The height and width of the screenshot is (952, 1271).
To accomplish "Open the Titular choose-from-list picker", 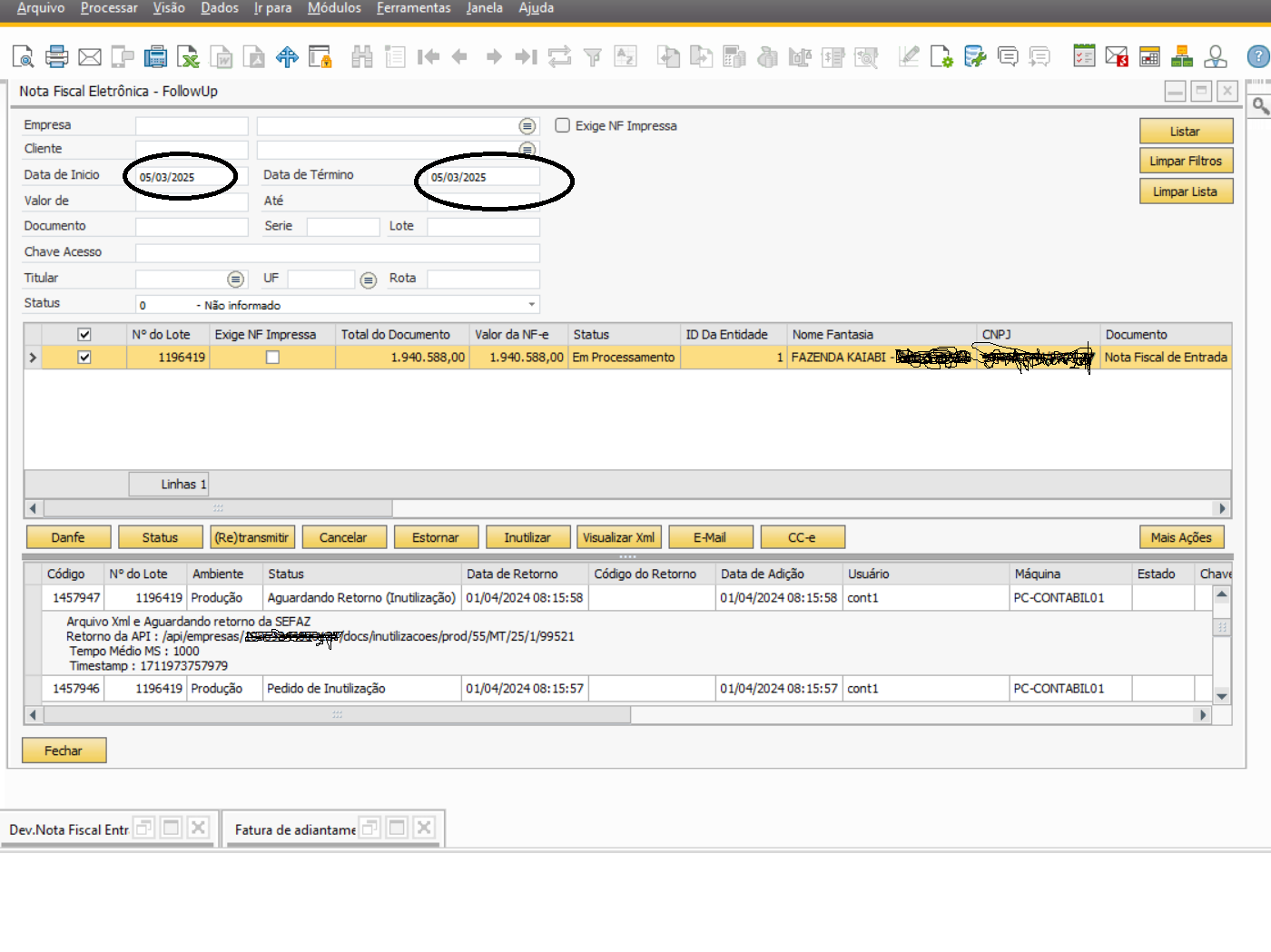I will [x=236, y=279].
